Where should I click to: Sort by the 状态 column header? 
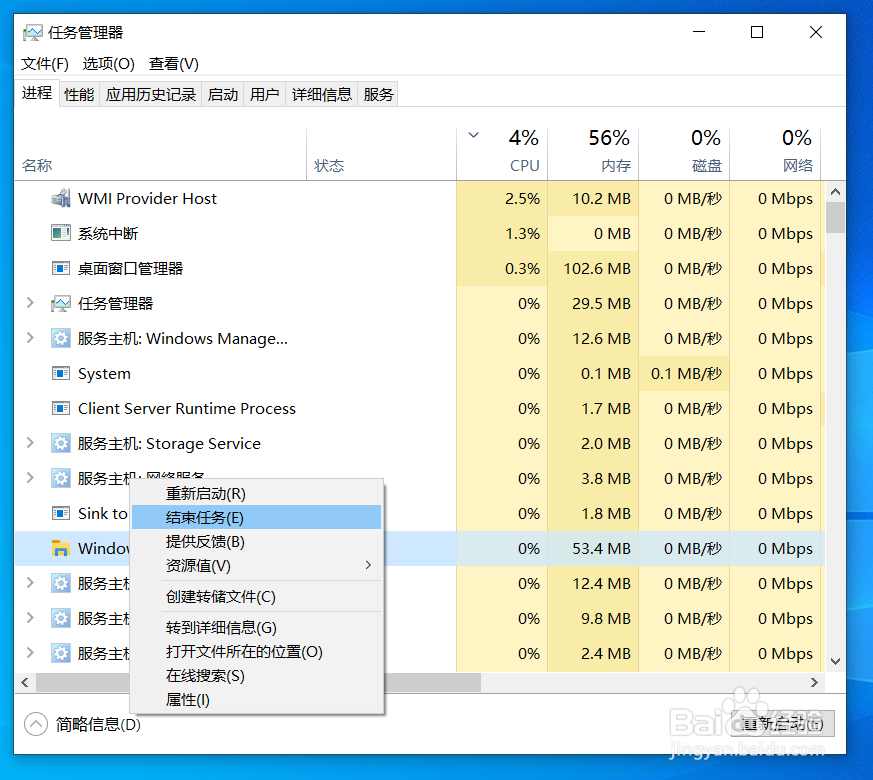tap(381, 154)
